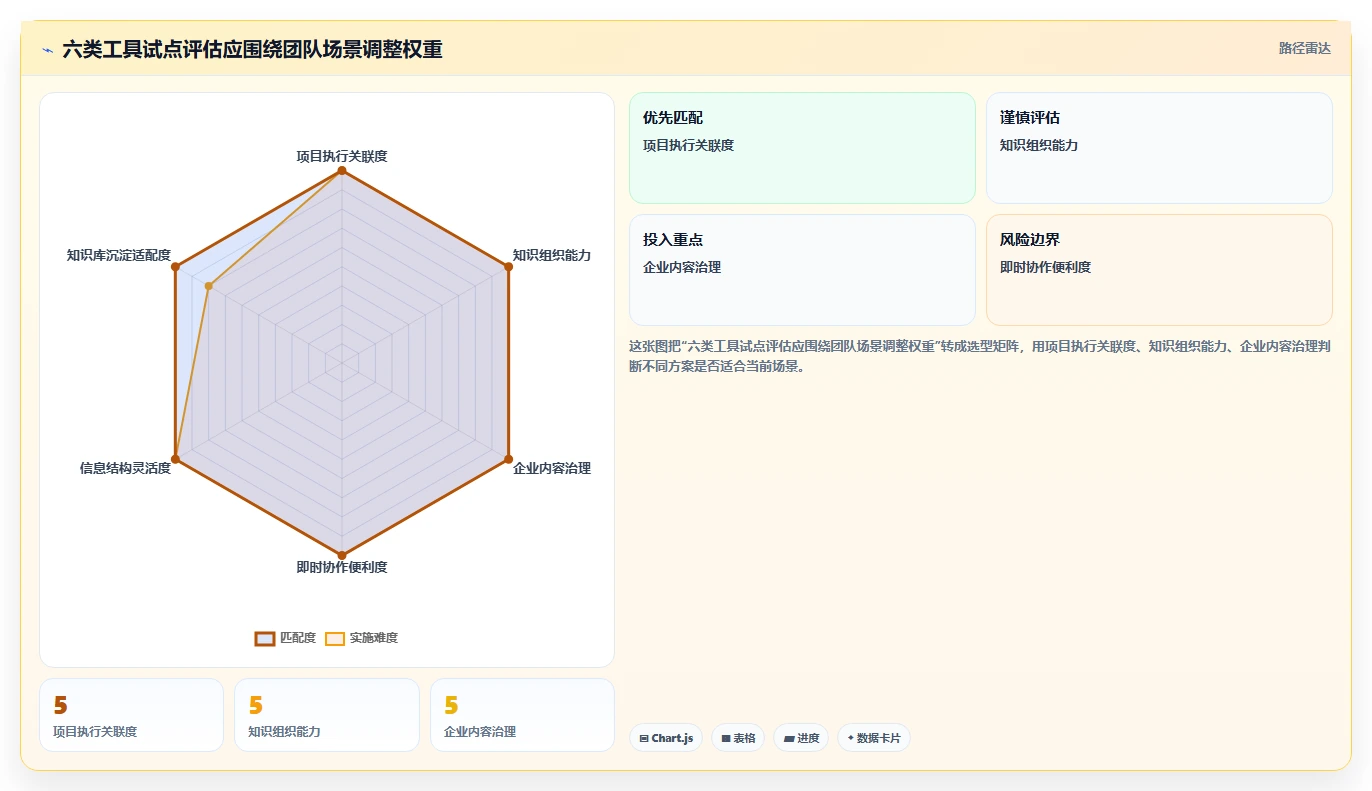Viewport: 1372px width, 791px height.
Task: Click the radar point at 信息结构灵活度 vertex
Action: 175,459
